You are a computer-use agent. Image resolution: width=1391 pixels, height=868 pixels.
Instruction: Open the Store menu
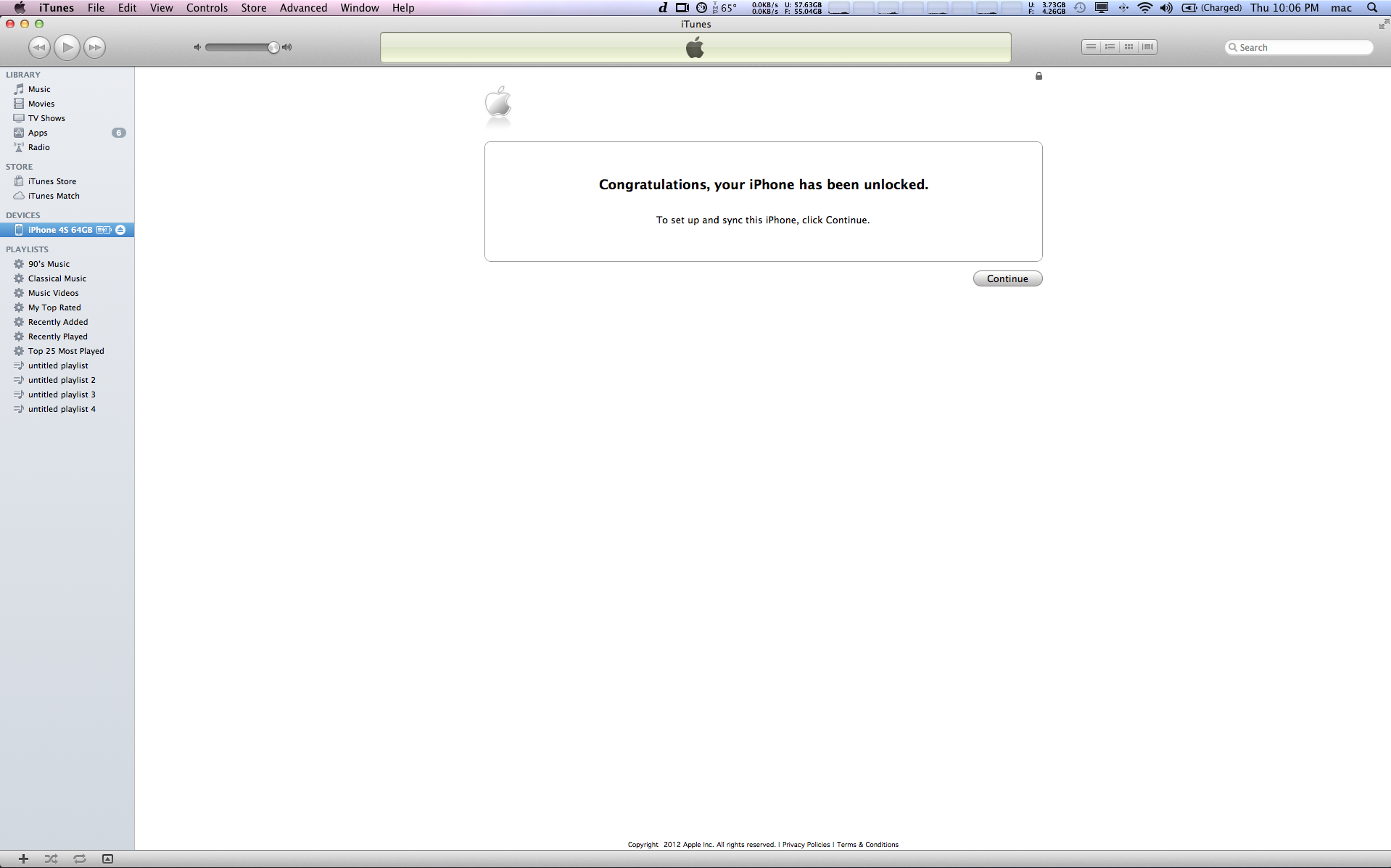[x=253, y=8]
